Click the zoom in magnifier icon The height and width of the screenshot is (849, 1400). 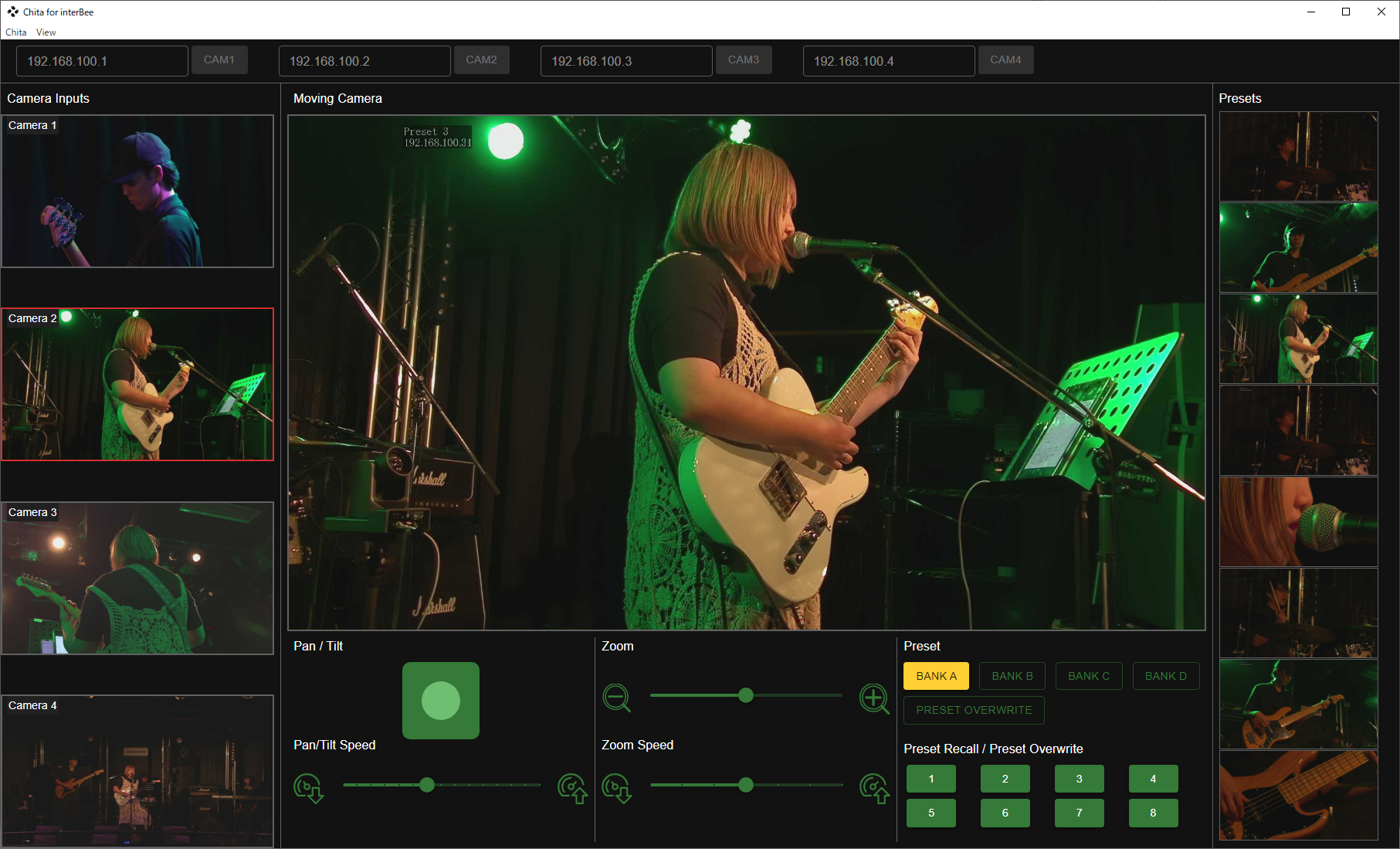[x=874, y=698]
